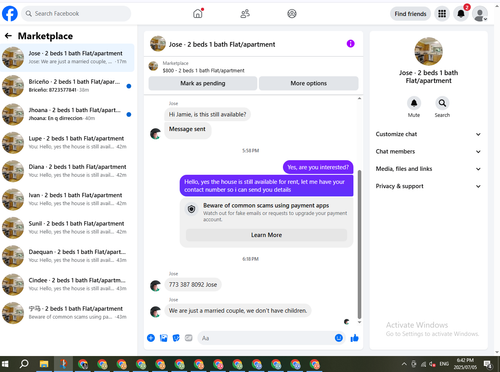Open Jhoana conversation in list
Screen dimensions: 500x372
(67, 114)
